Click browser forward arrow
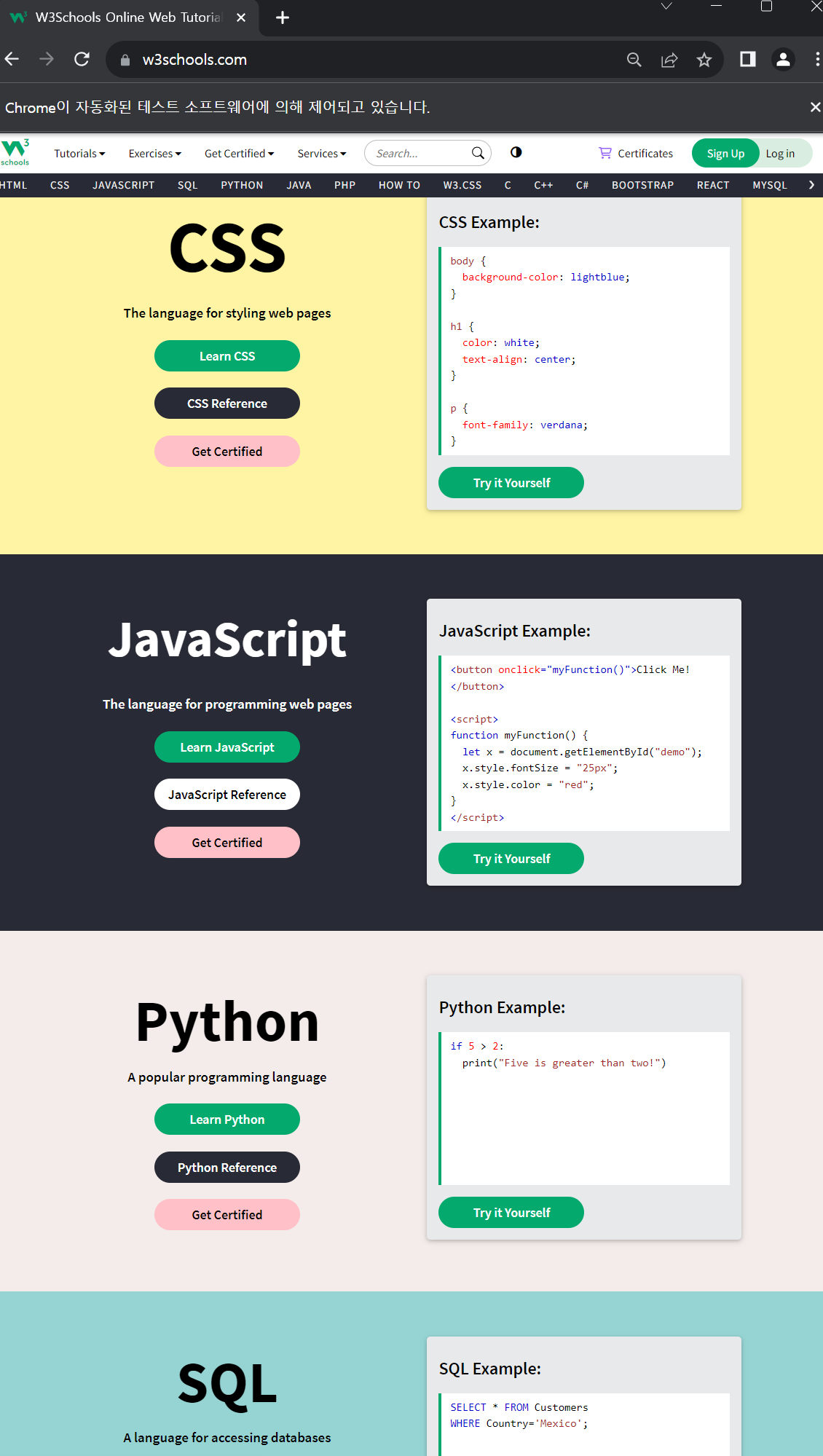The image size is (823, 1456). (47, 59)
